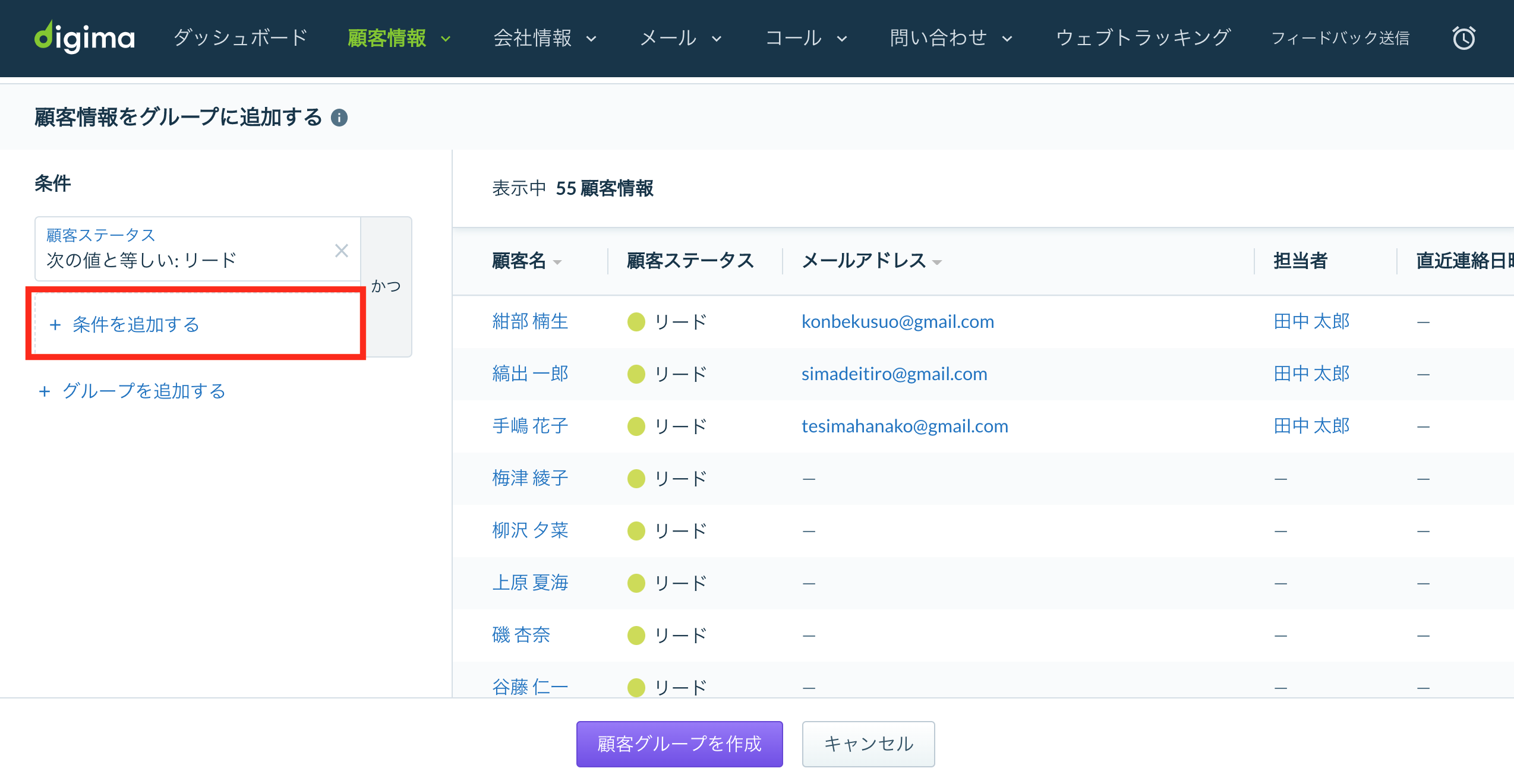Open customer 磯 杏奈

521,635
